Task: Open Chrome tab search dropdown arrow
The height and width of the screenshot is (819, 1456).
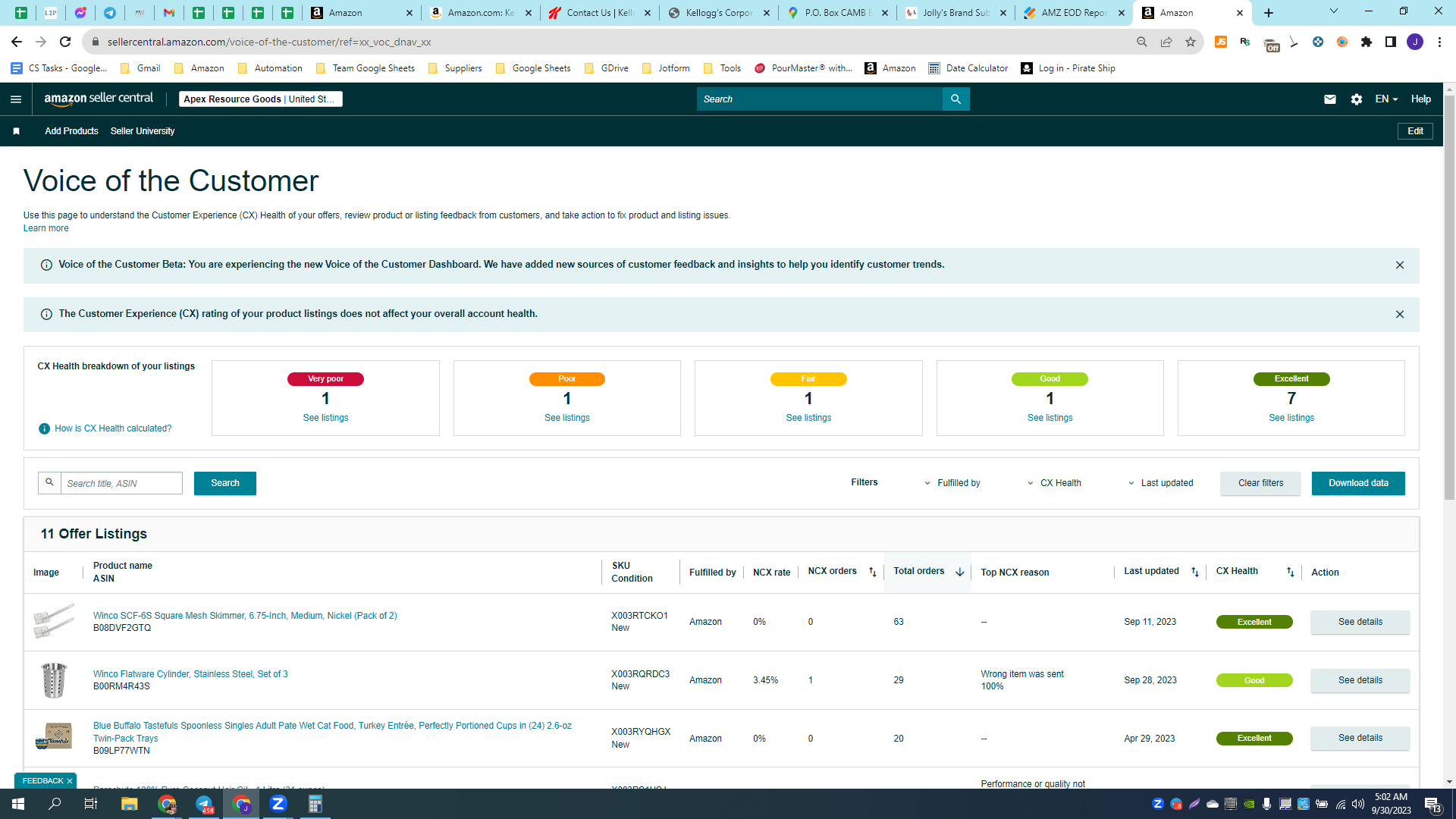Action: 1334,11
